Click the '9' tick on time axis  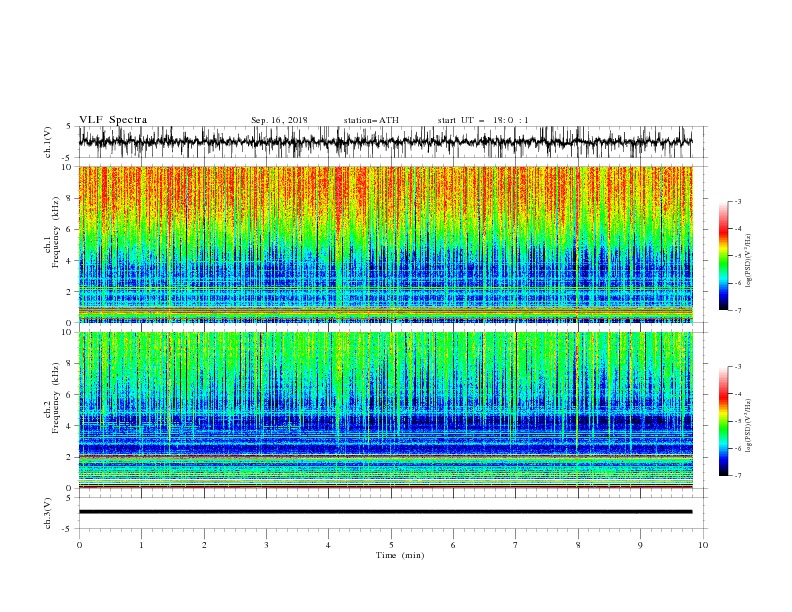(x=640, y=545)
